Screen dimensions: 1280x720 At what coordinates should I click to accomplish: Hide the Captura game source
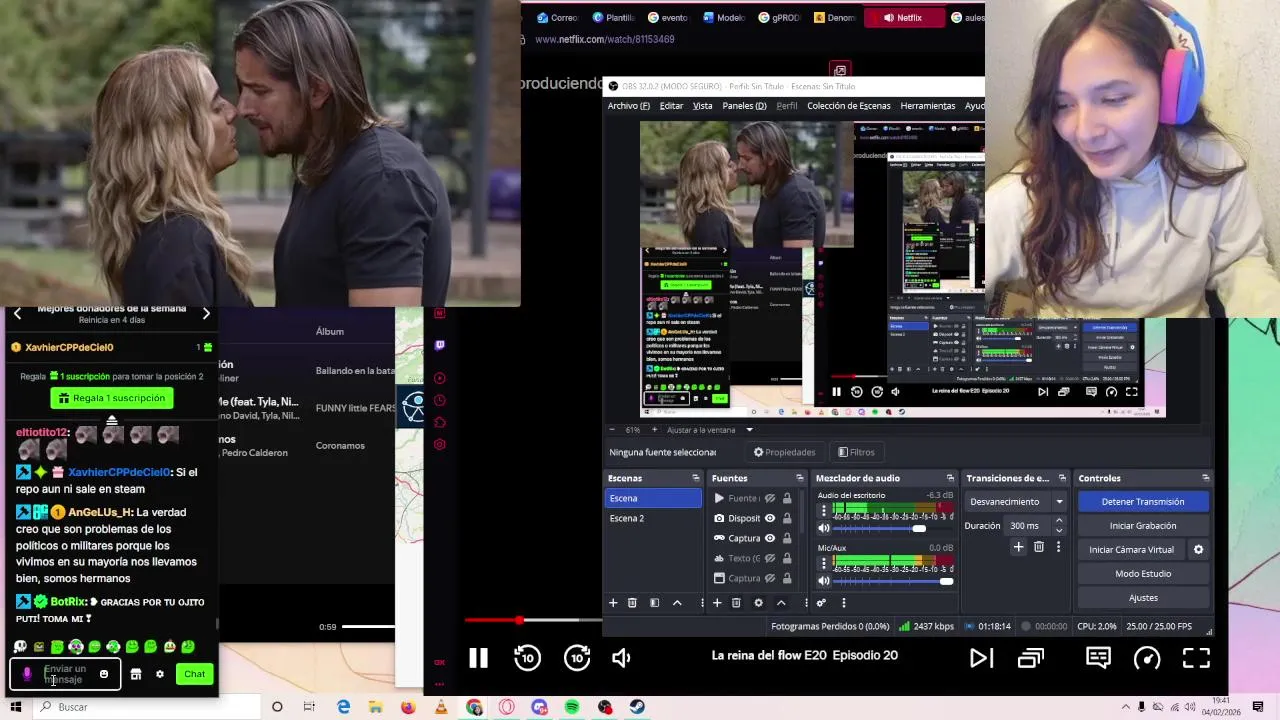coord(770,538)
